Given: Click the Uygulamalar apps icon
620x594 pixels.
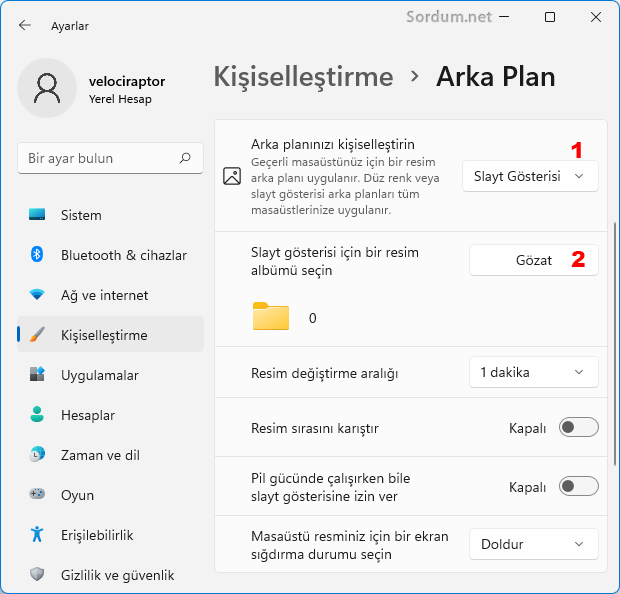Looking at the screenshot, I should coord(38,375).
